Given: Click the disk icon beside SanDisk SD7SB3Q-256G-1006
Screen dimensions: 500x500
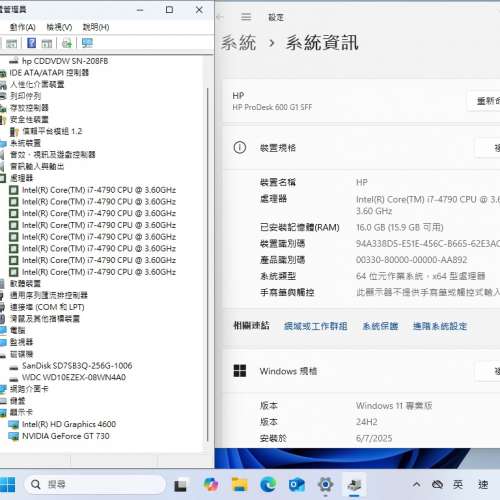Looking at the screenshot, I should tap(14, 367).
